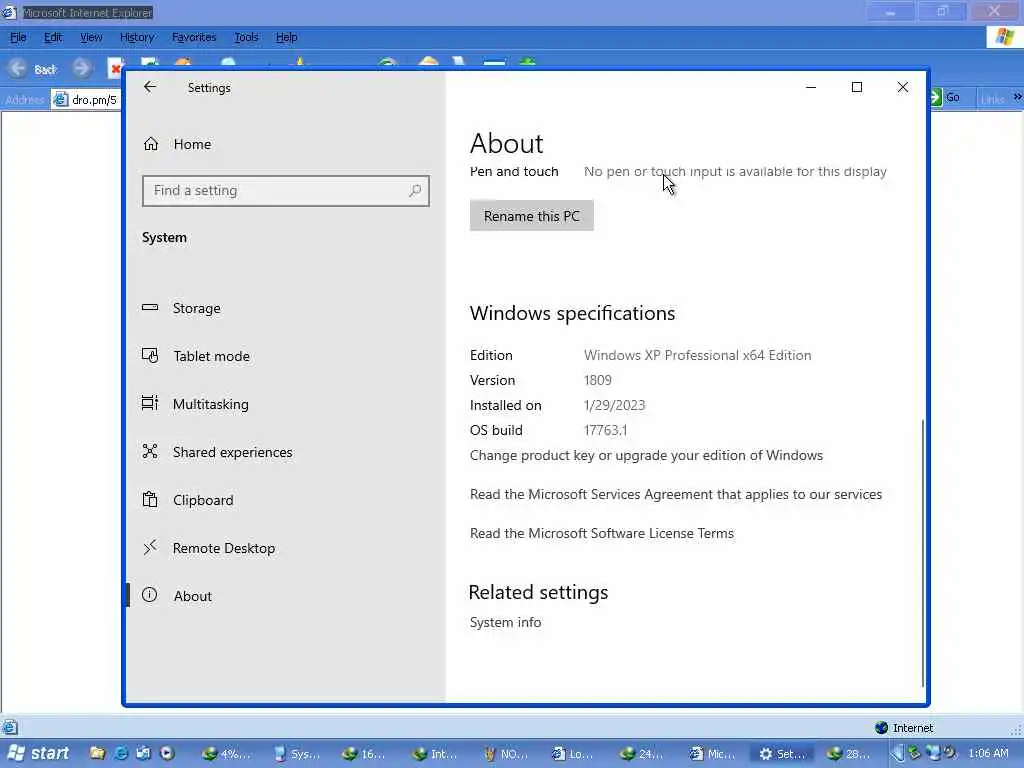Click the Forward arrow in Internet Explorer
Screen dimensions: 1024x768
point(82,68)
